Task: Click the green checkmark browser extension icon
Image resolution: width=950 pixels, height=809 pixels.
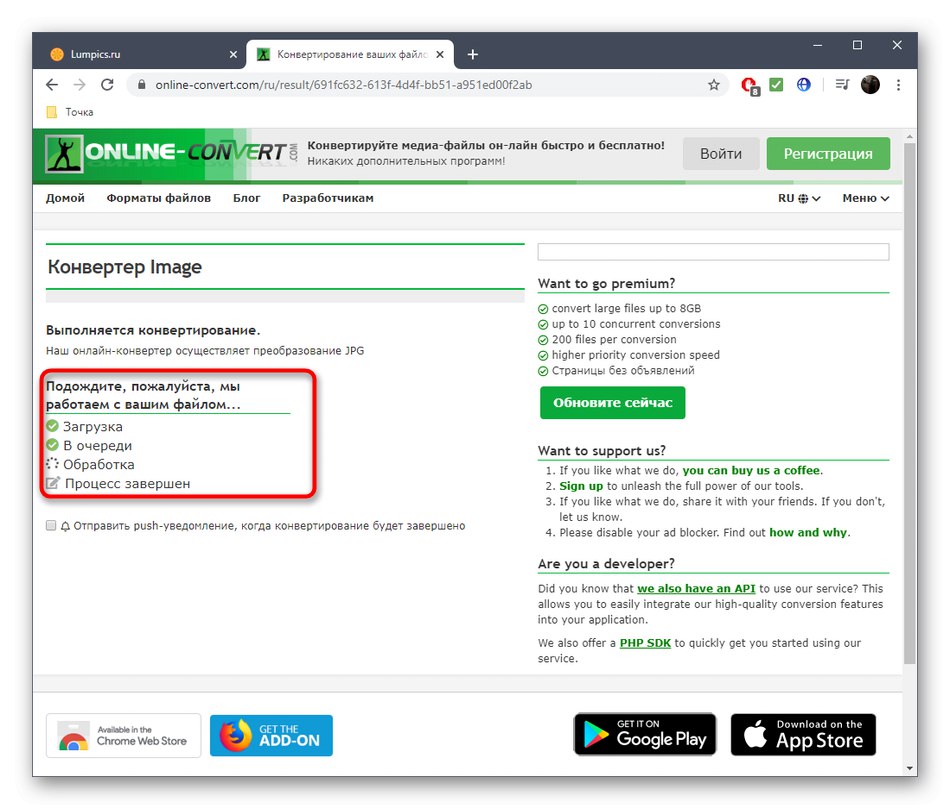Action: click(776, 85)
